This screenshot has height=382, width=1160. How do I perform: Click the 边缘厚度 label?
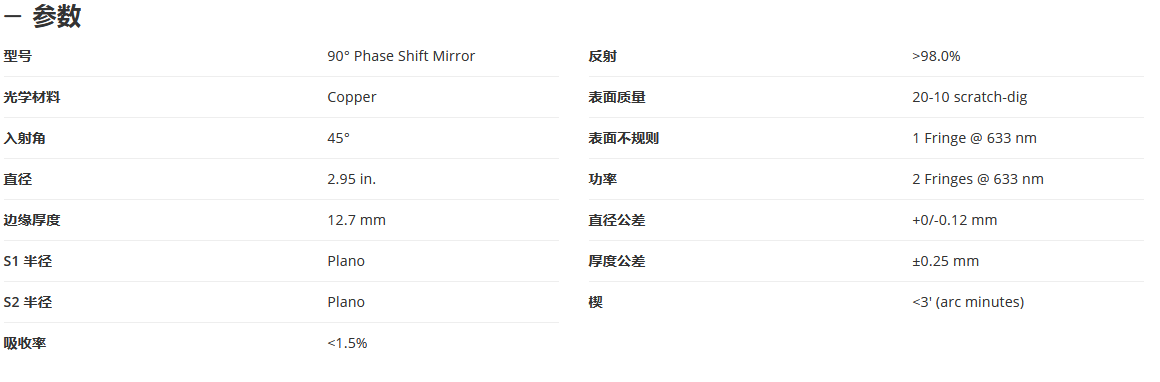point(32,221)
